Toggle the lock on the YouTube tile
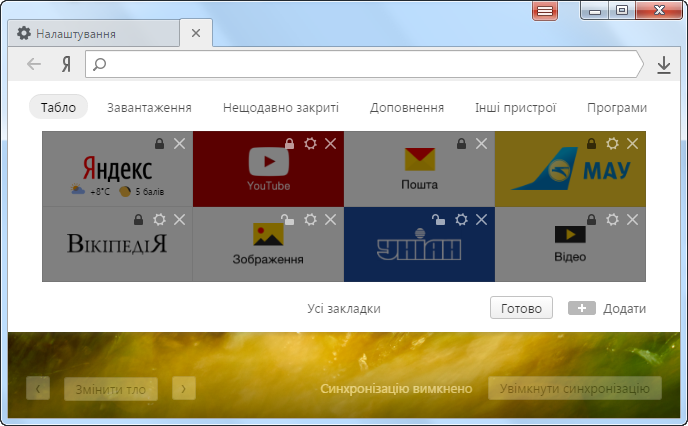The image size is (688, 426). click(289, 143)
